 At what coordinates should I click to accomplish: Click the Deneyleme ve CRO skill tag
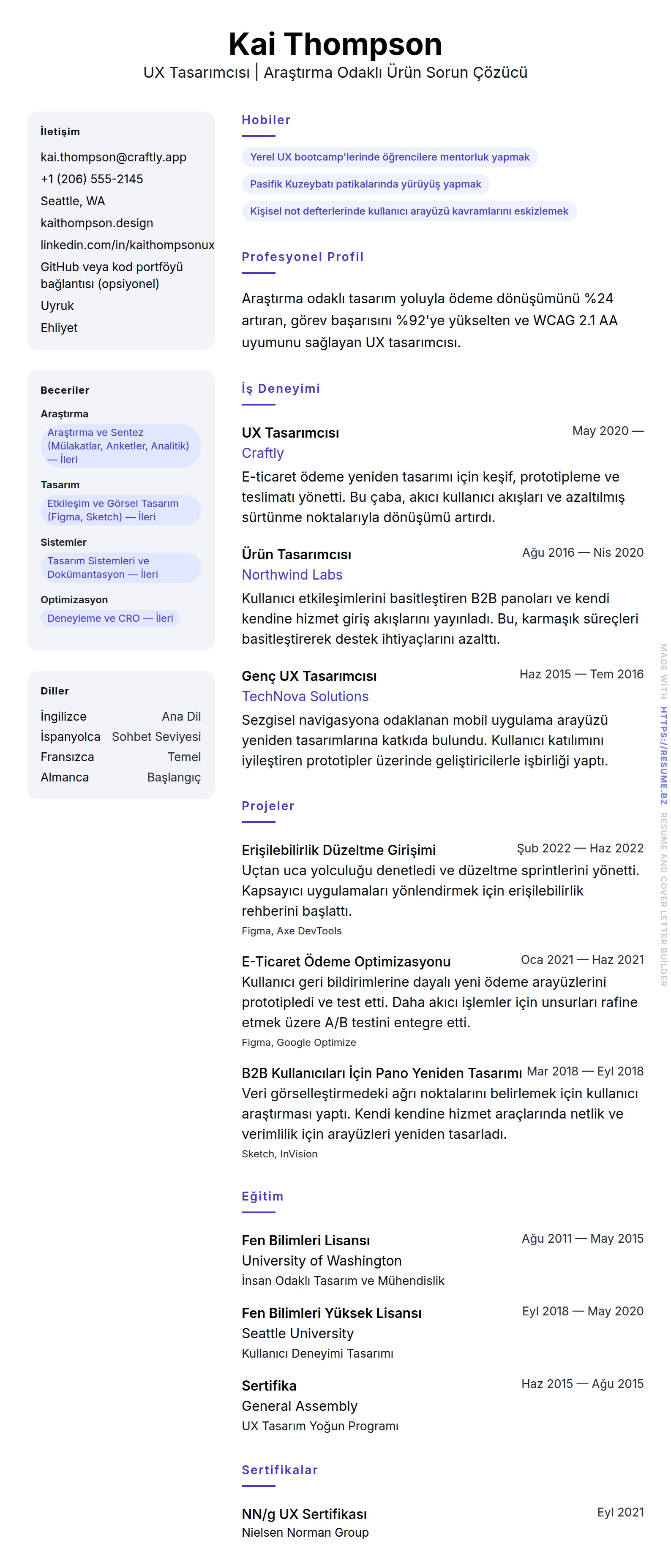click(110, 618)
